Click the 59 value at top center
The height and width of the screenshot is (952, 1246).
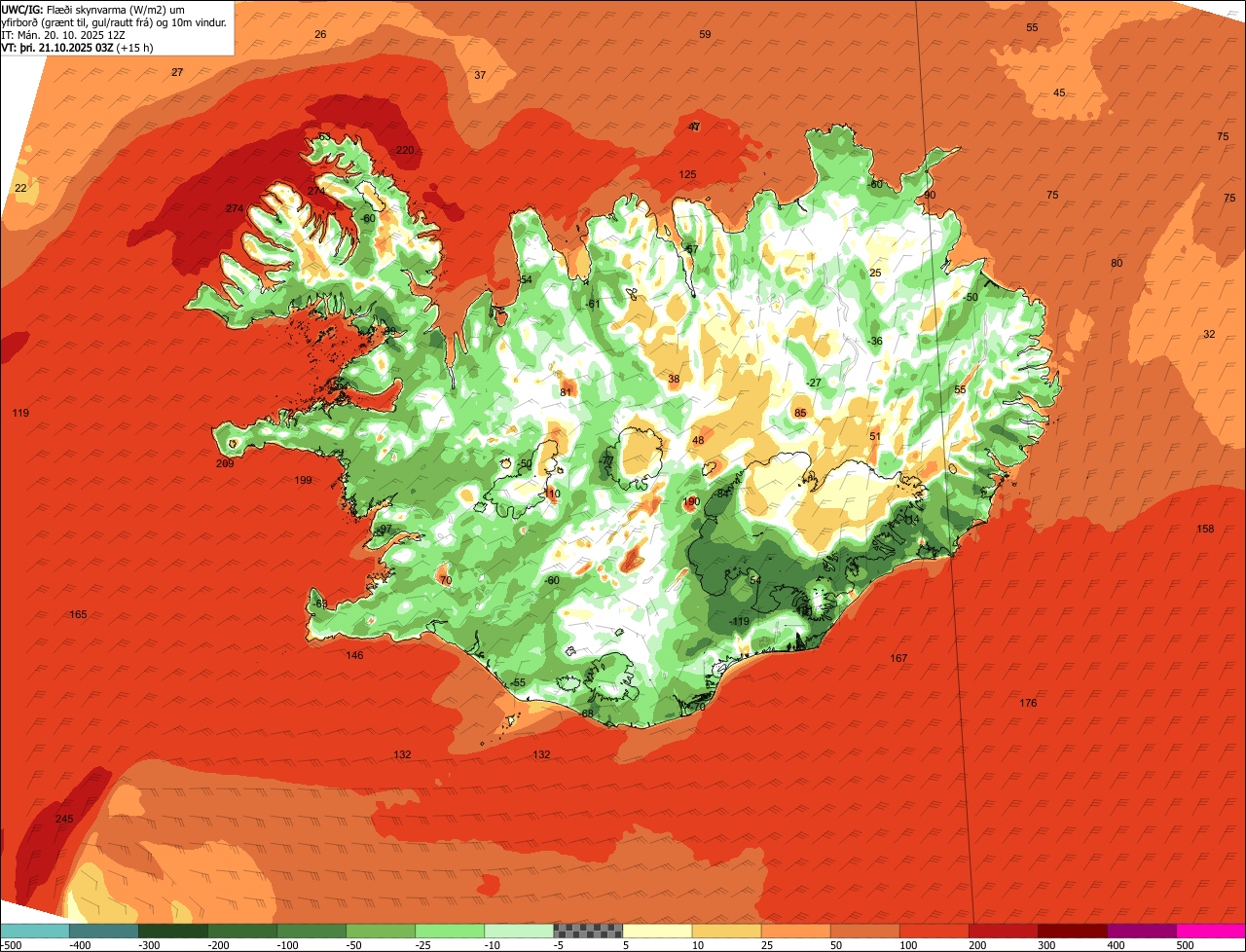705,34
